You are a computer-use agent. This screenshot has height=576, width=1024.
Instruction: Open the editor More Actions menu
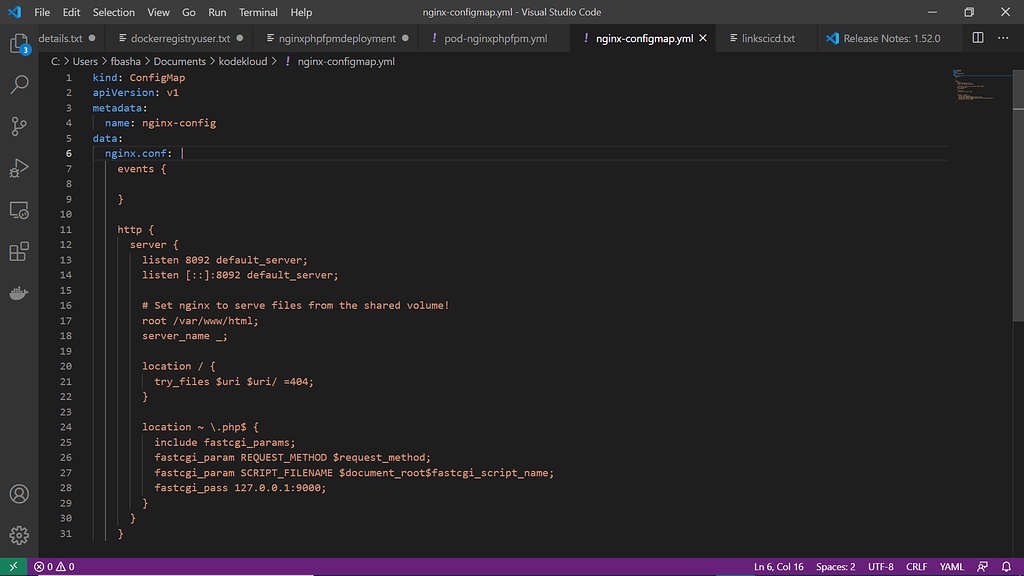tap(1004, 38)
